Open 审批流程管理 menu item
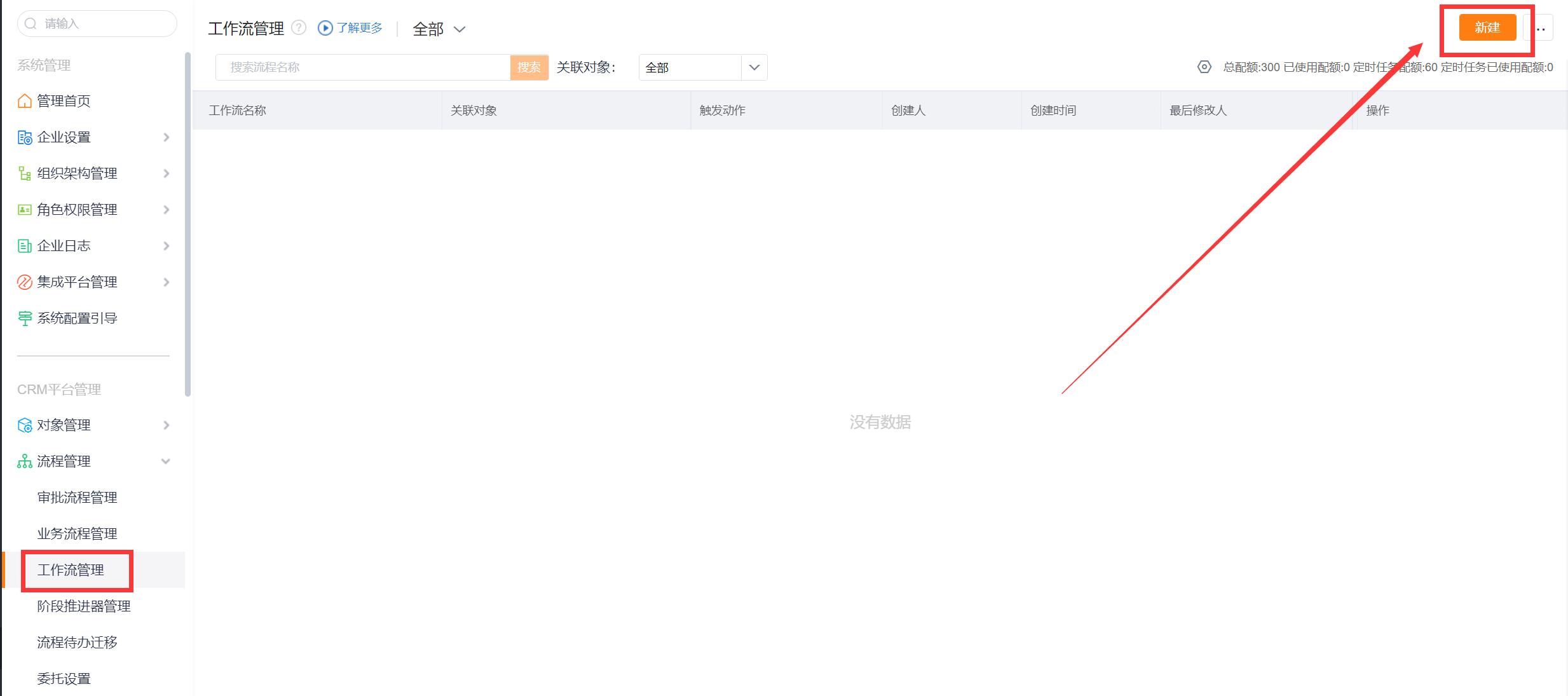 (77, 498)
